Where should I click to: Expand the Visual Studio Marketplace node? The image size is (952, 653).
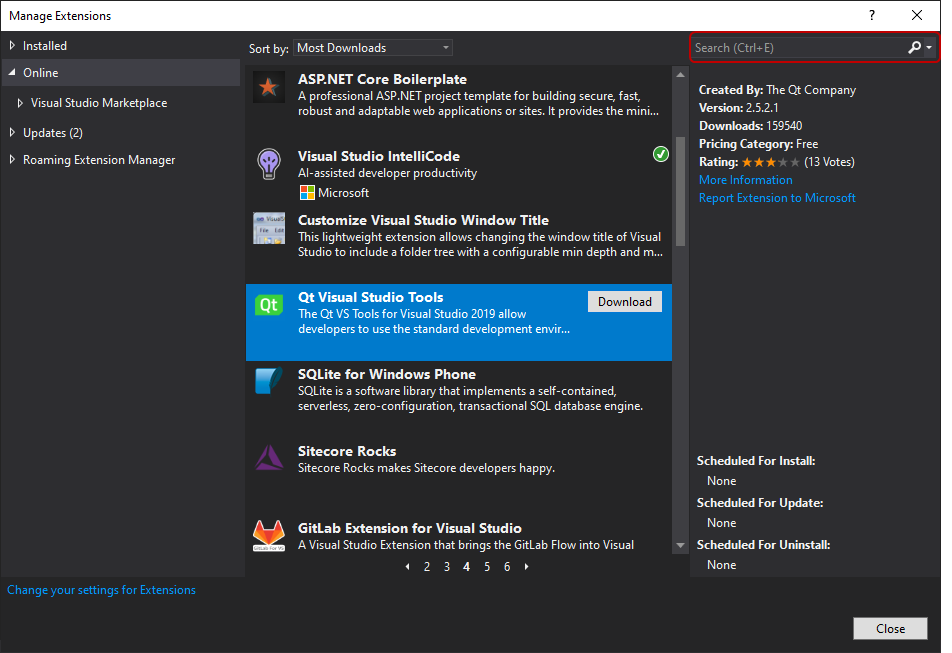pos(21,103)
